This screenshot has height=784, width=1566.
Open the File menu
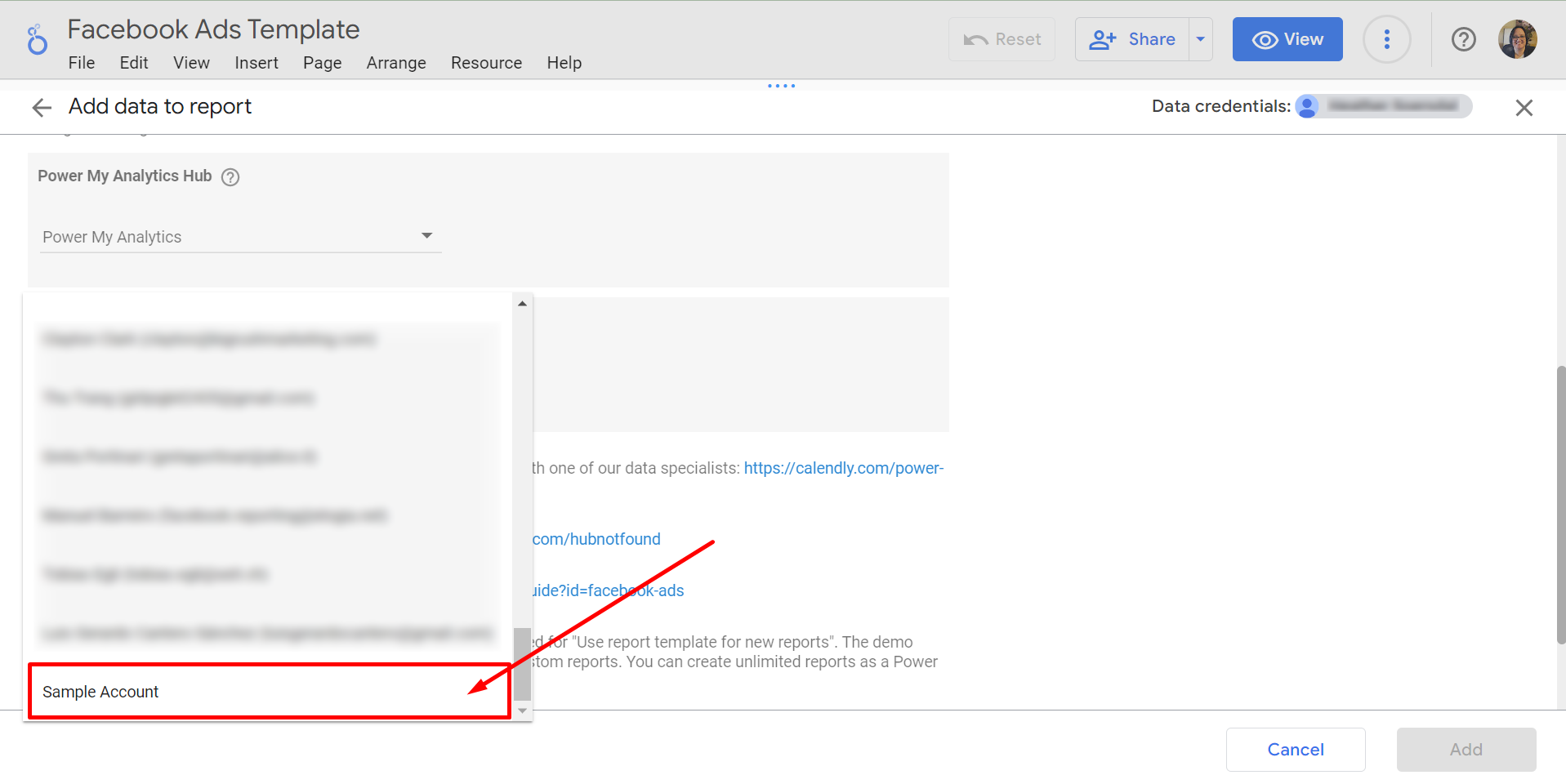click(82, 63)
